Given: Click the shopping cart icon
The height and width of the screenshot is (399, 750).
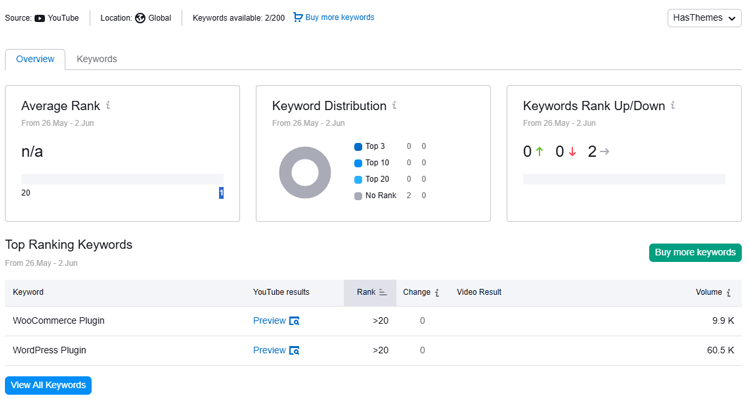Looking at the screenshot, I should click(298, 17).
